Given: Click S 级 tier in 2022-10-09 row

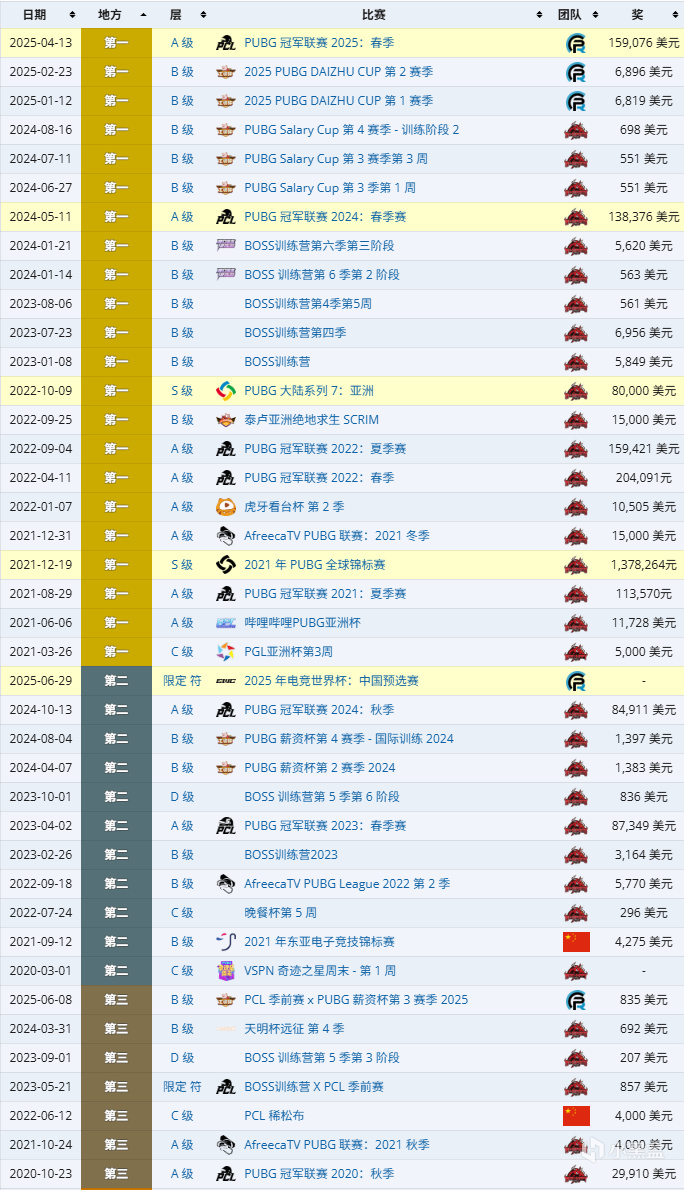Looking at the screenshot, I should click(182, 391).
